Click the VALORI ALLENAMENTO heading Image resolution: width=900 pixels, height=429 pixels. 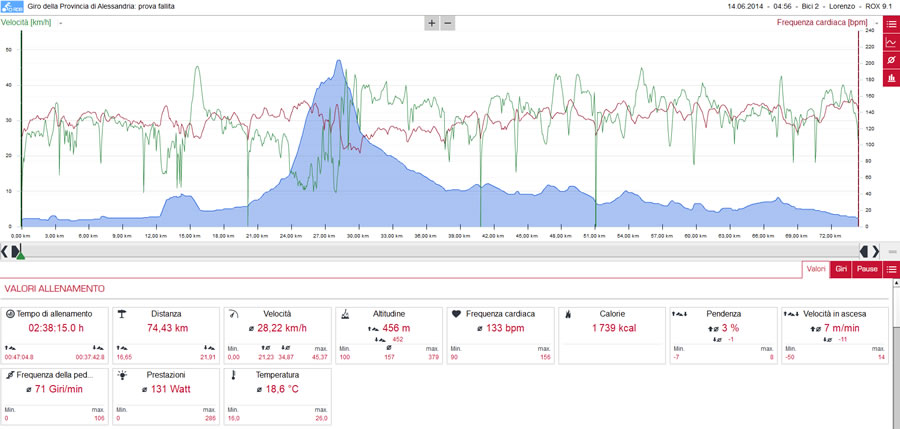55,288
